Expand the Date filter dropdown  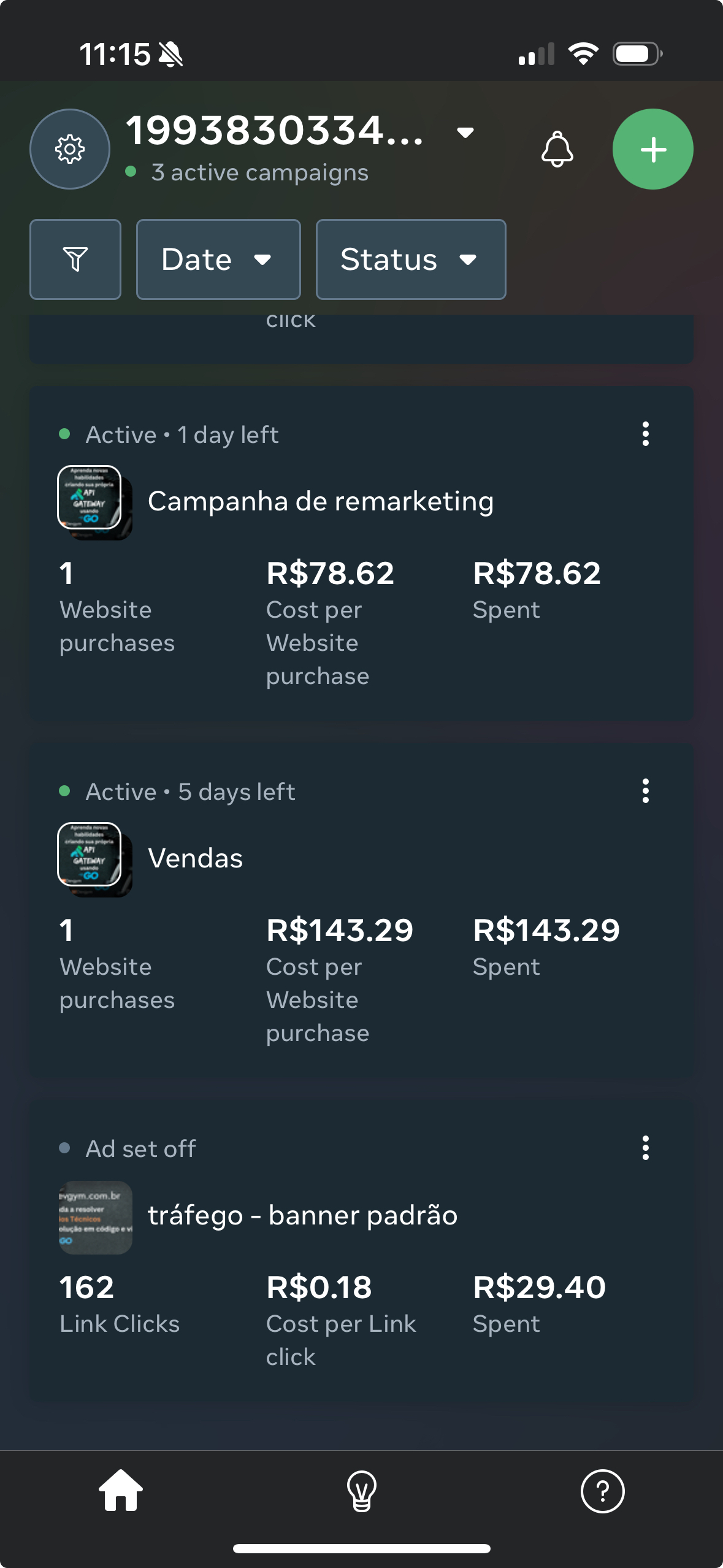coord(218,259)
